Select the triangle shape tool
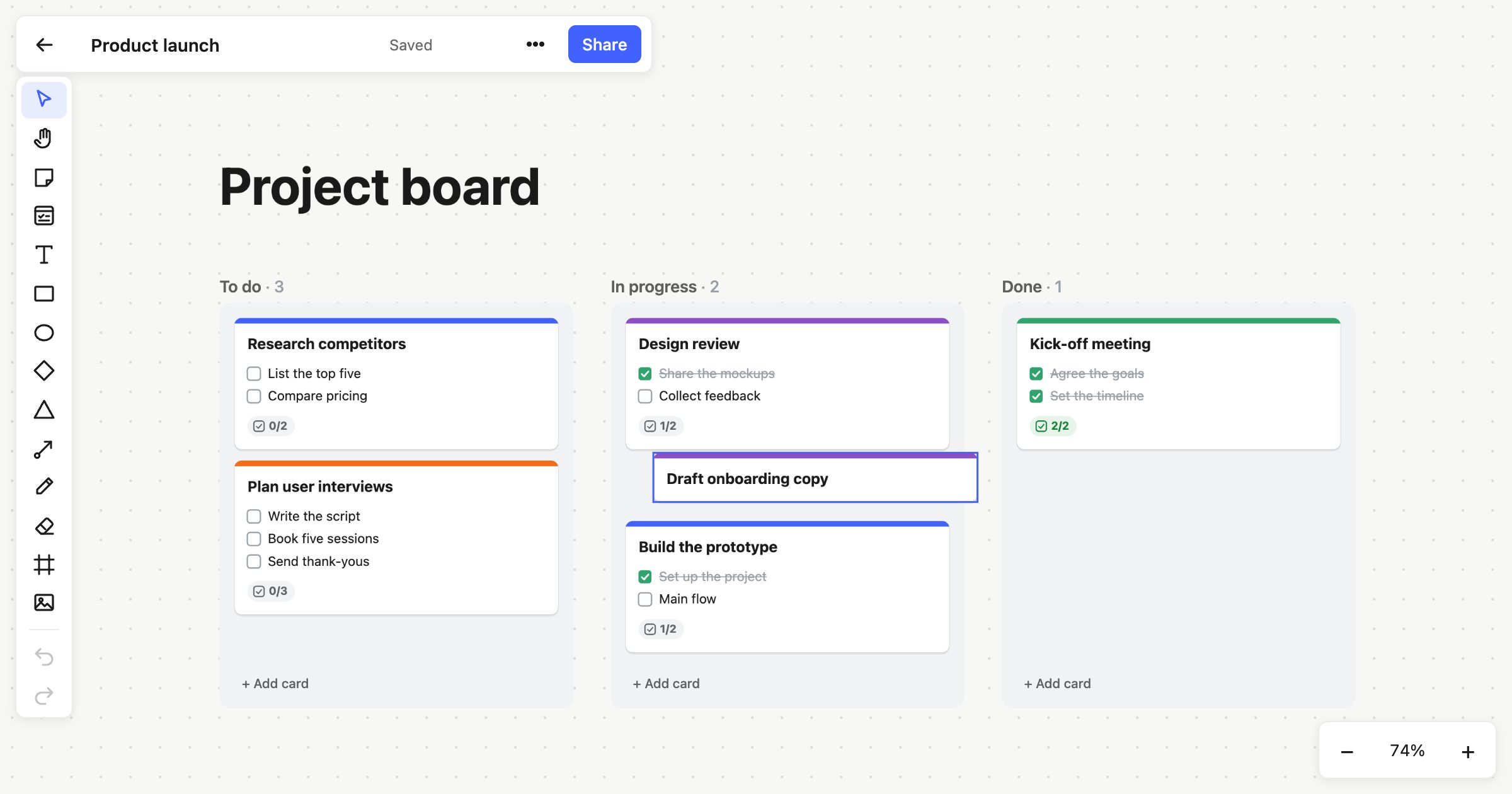1512x794 pixels. [44, 410]
